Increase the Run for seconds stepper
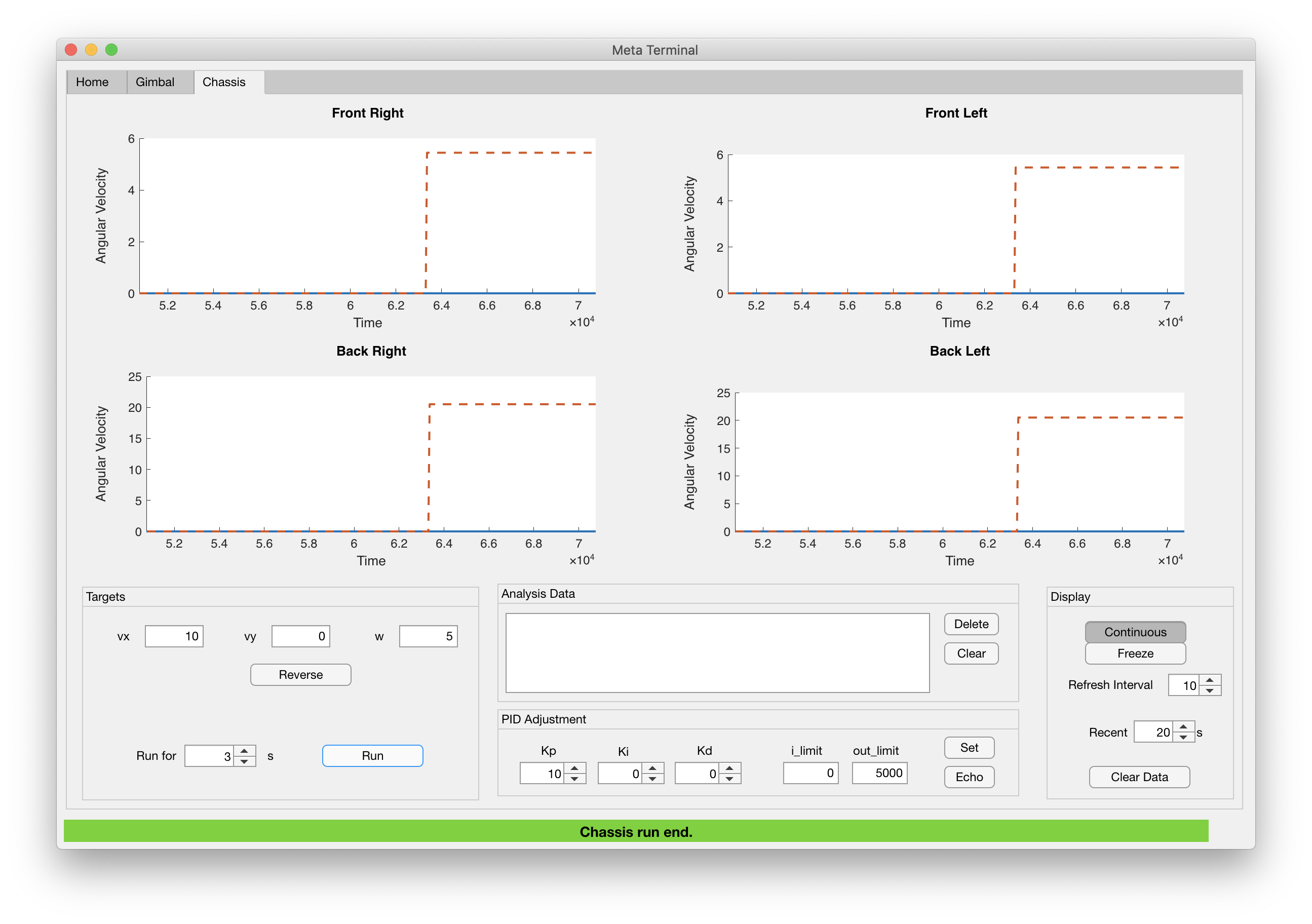The width and height of the screenshot is (1312, 924). pyautogui.click(x=245, y=750)
